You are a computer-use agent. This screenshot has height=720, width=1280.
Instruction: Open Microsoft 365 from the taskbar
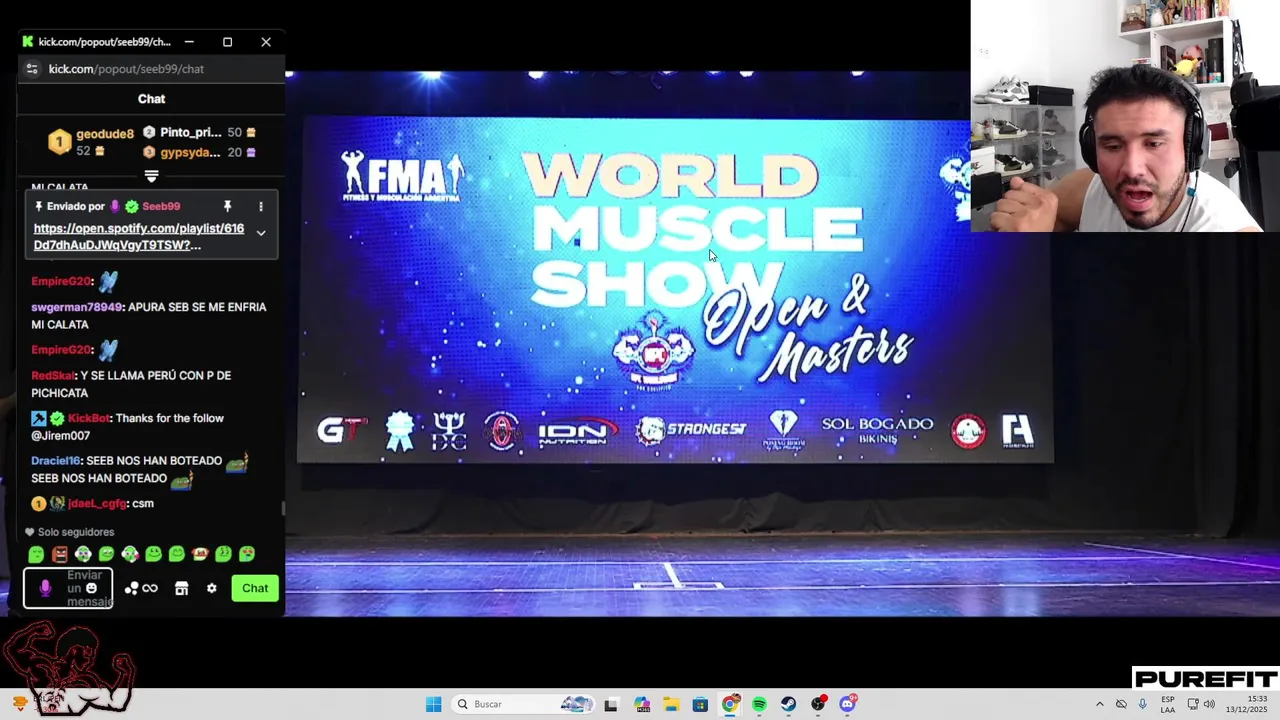[642, 704]
